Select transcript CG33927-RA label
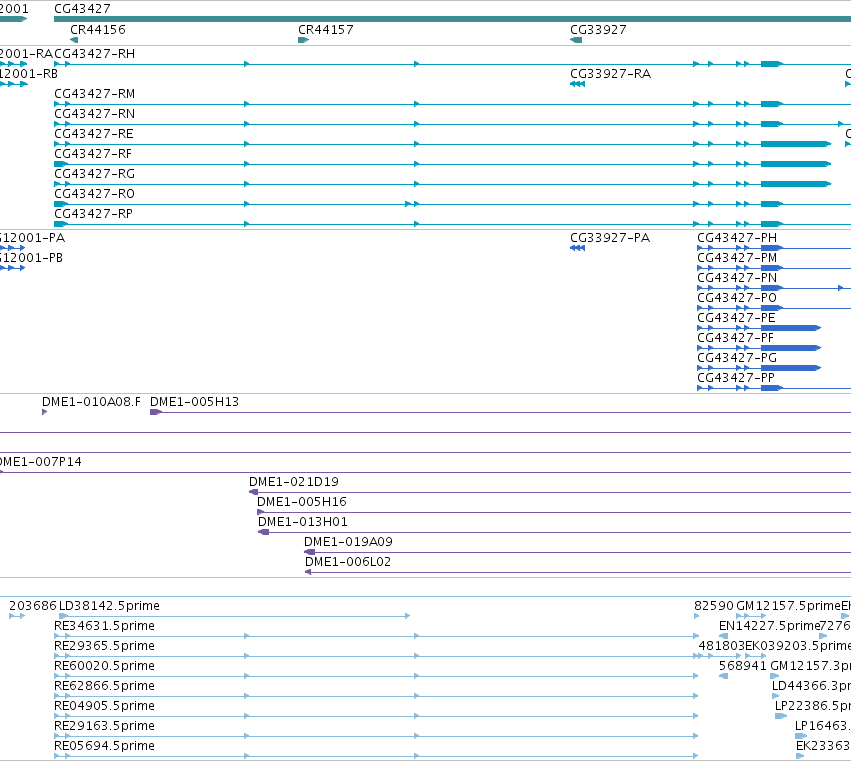This screenshot has height=761, width=851. pyautogui.click(x=611, y=74)
